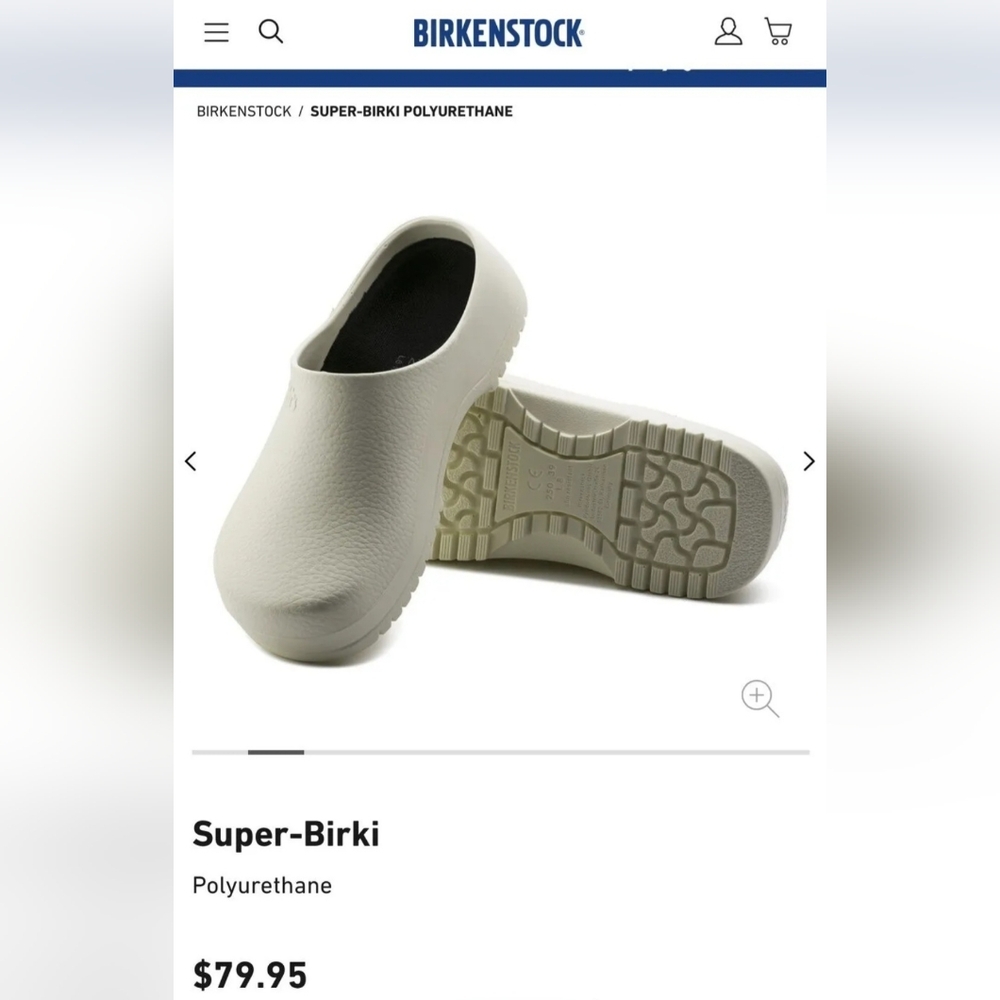Viewport: 1000px width, 1000px height.
Task: Go back using left chevron arrow
Action: [x=191, y=461]
